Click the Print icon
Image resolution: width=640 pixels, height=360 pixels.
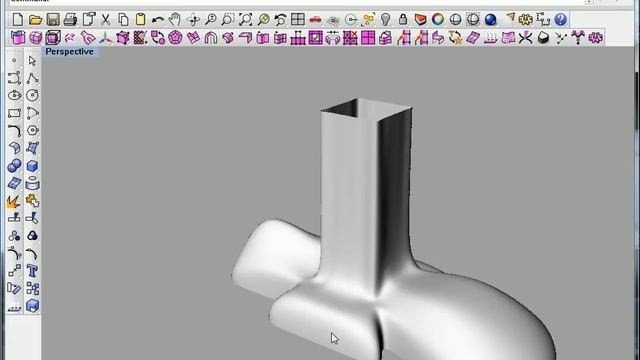click(x=71, y=19)
